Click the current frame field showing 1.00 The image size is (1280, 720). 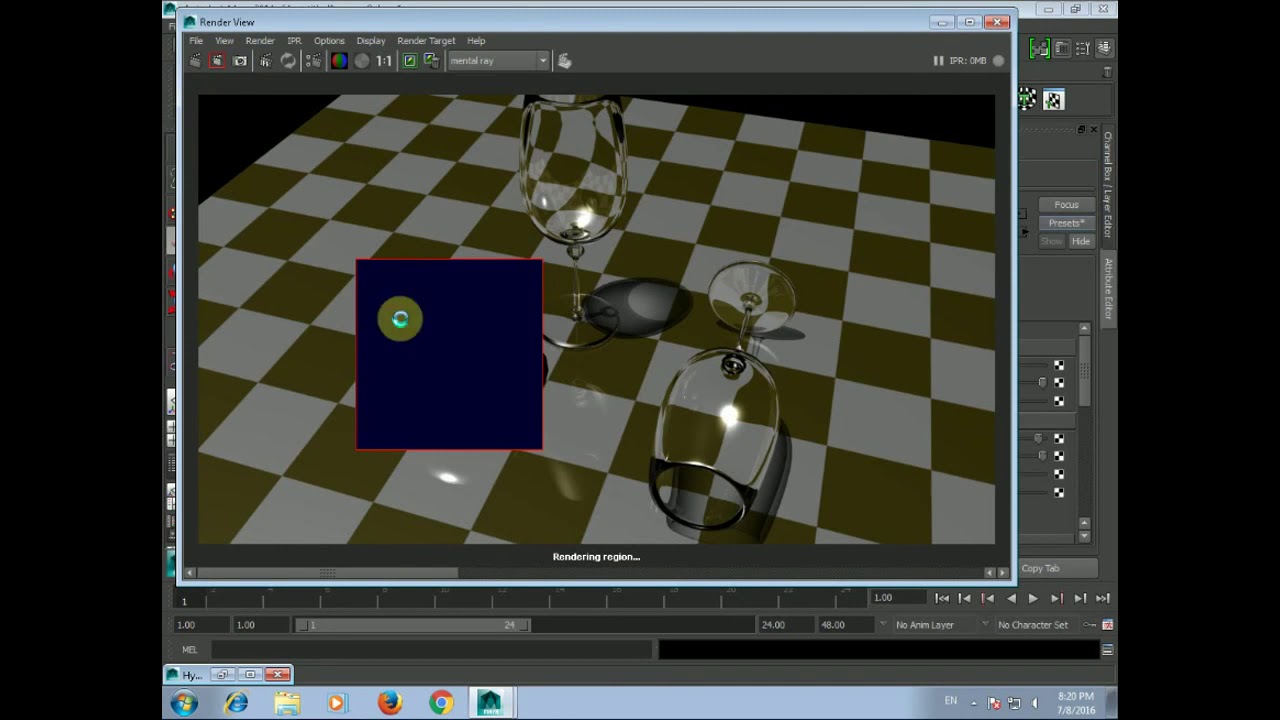pyautogui.click(x=898, y=598)
